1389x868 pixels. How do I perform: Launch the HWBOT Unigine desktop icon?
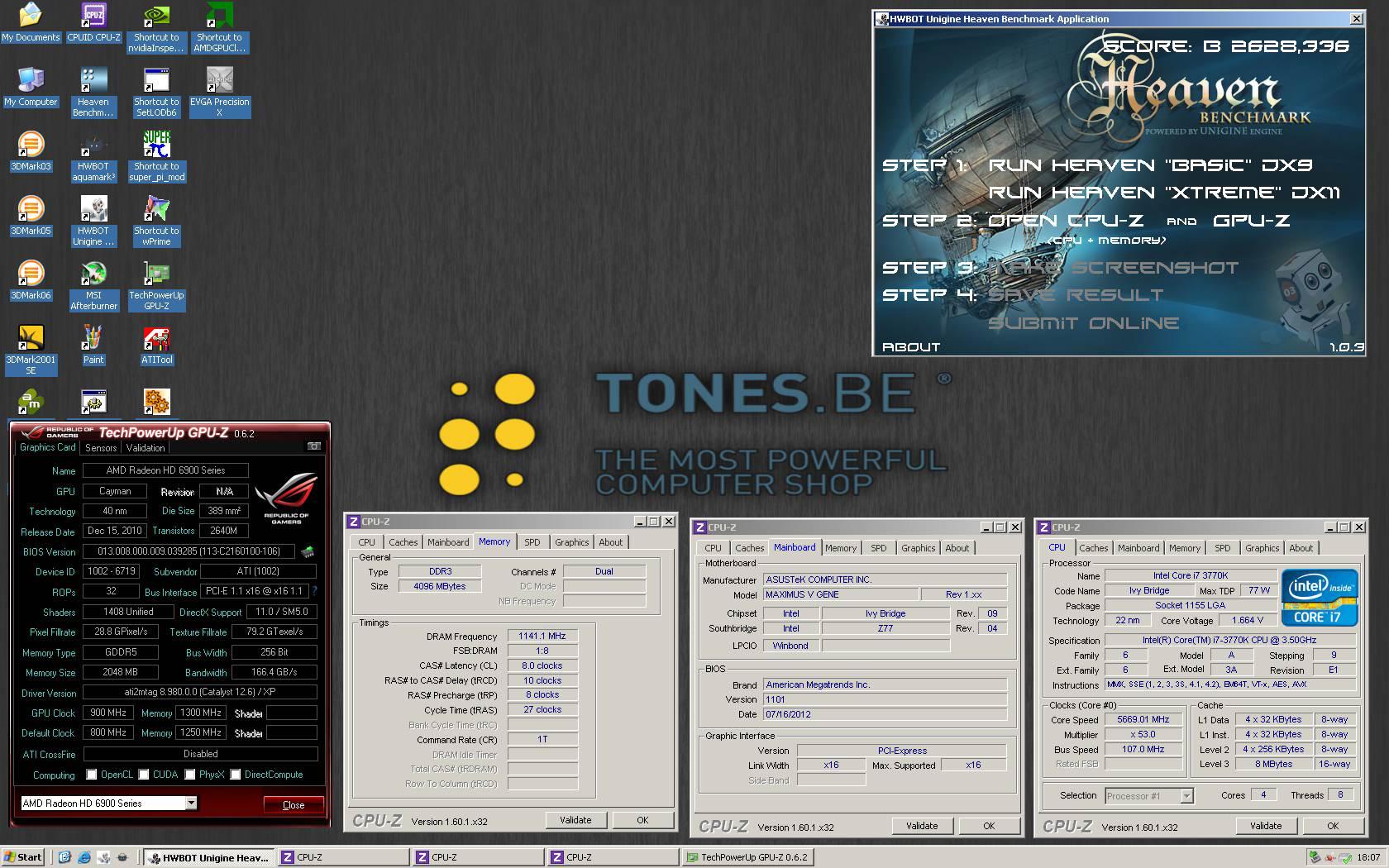(x=93, y=221)
